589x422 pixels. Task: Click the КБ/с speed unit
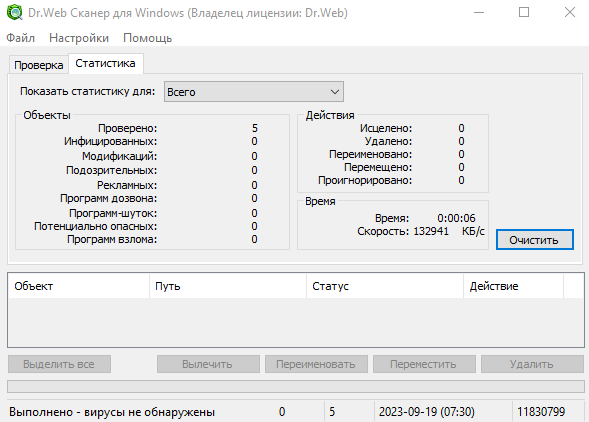[x=473, y=231]
